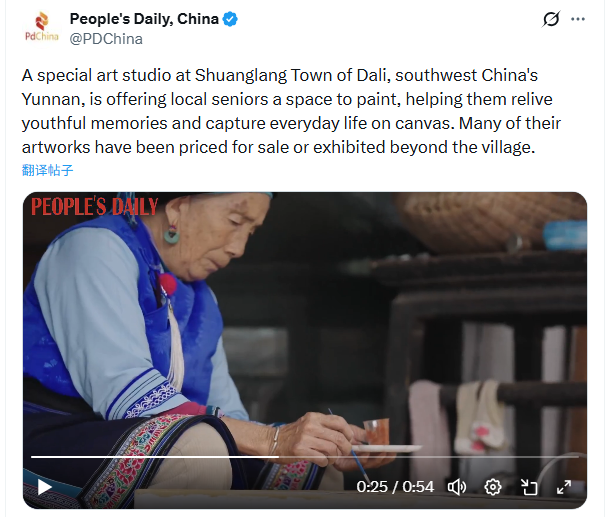
Task: Click the 0:25 / 0:54 time display
Action: 395,487
